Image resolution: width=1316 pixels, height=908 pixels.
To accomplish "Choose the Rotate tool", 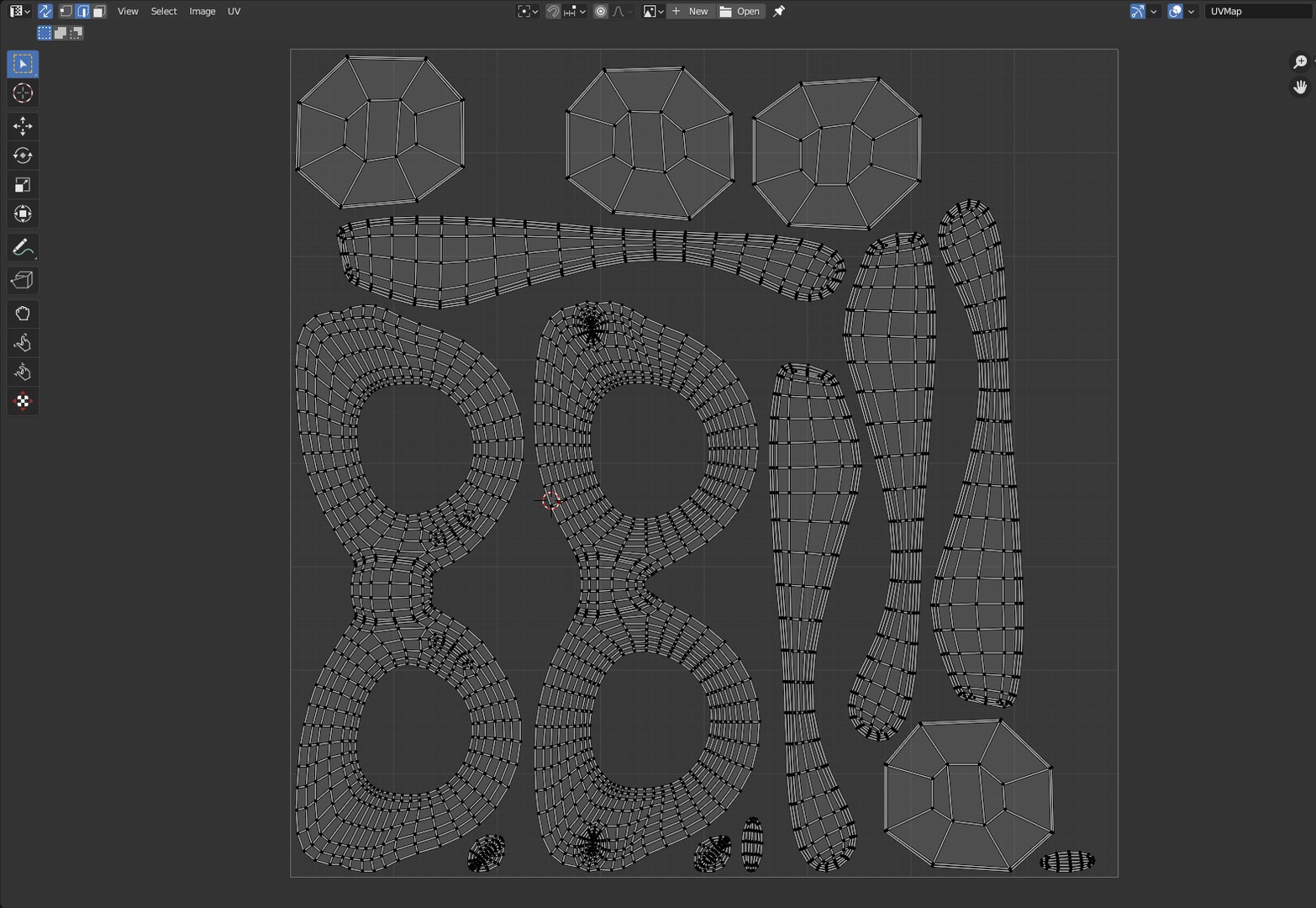I will click(23, 156).
